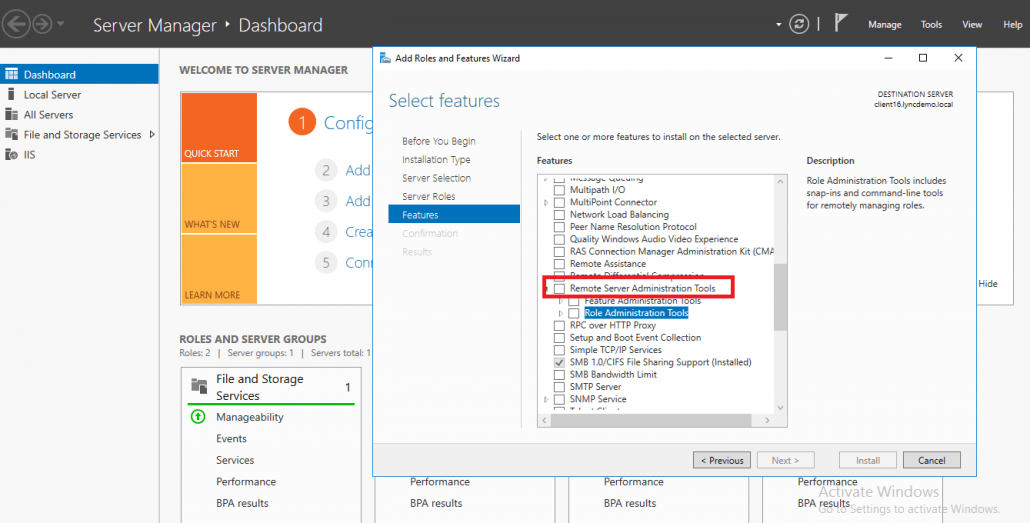Check Simple TCP/IP Services checkbox
The width and height of the screenshot is (1030, 523).
[559, 350]
